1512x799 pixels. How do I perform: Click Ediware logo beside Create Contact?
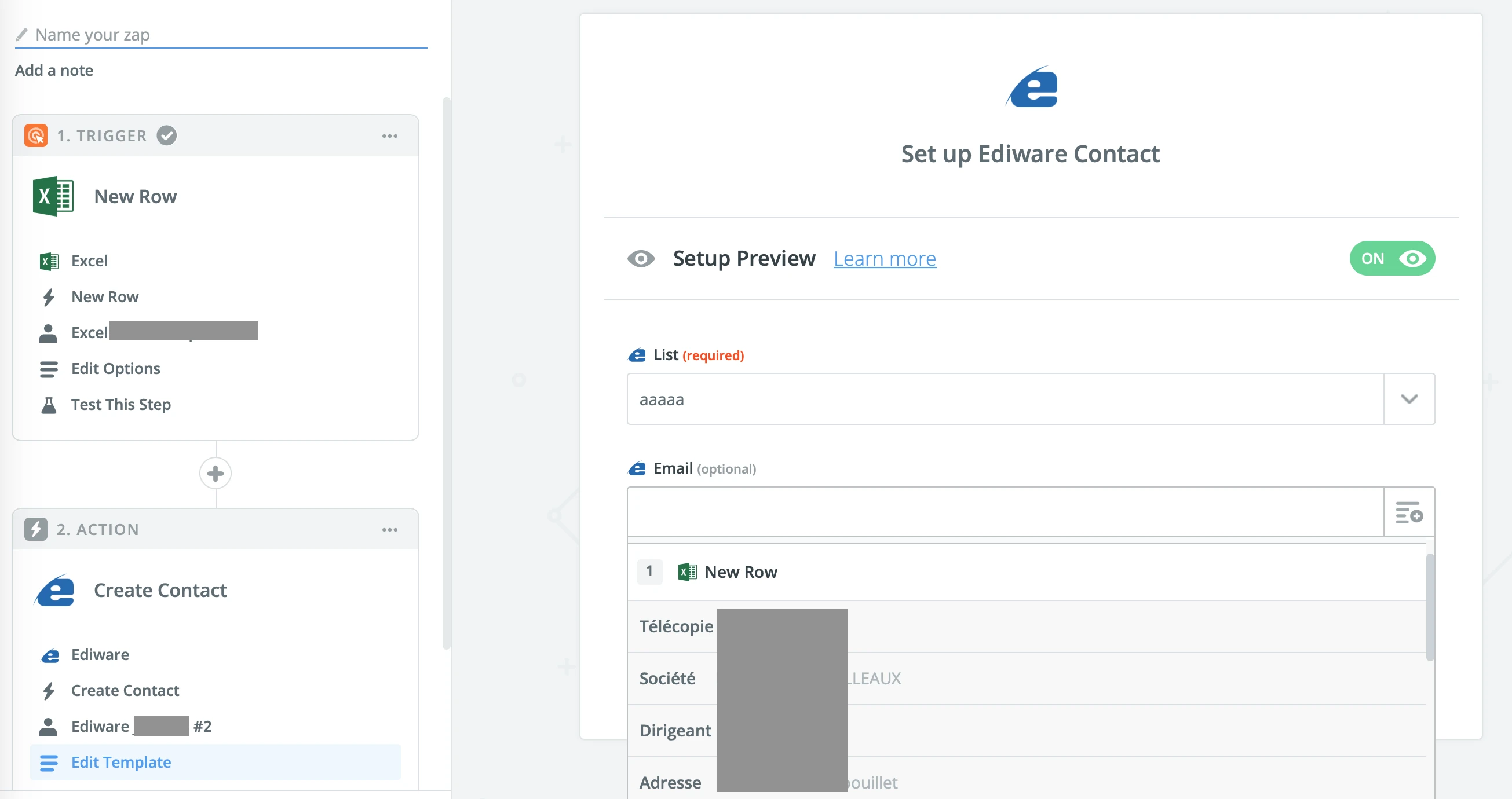pyautogui.click(x=54, y=590)
